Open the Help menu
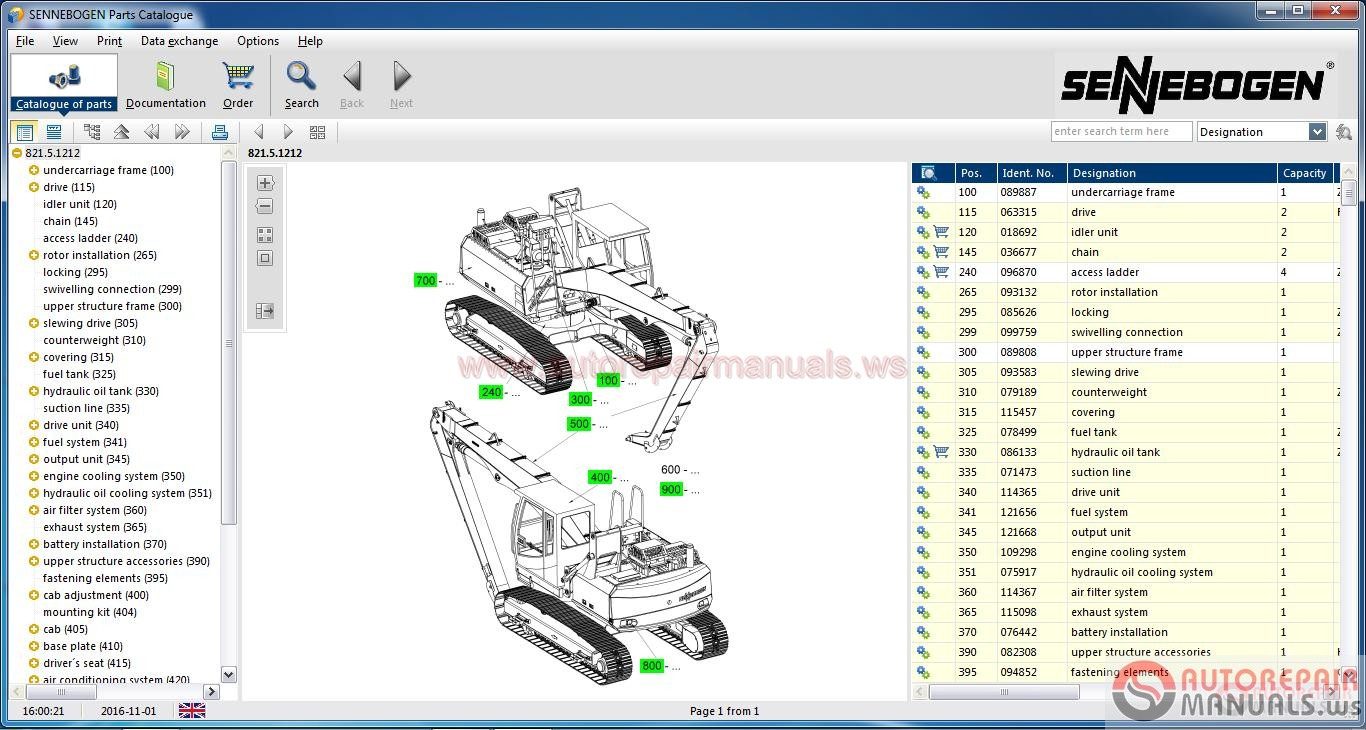The width and height of the screenshot is (1366, 730). click(310, 41)
